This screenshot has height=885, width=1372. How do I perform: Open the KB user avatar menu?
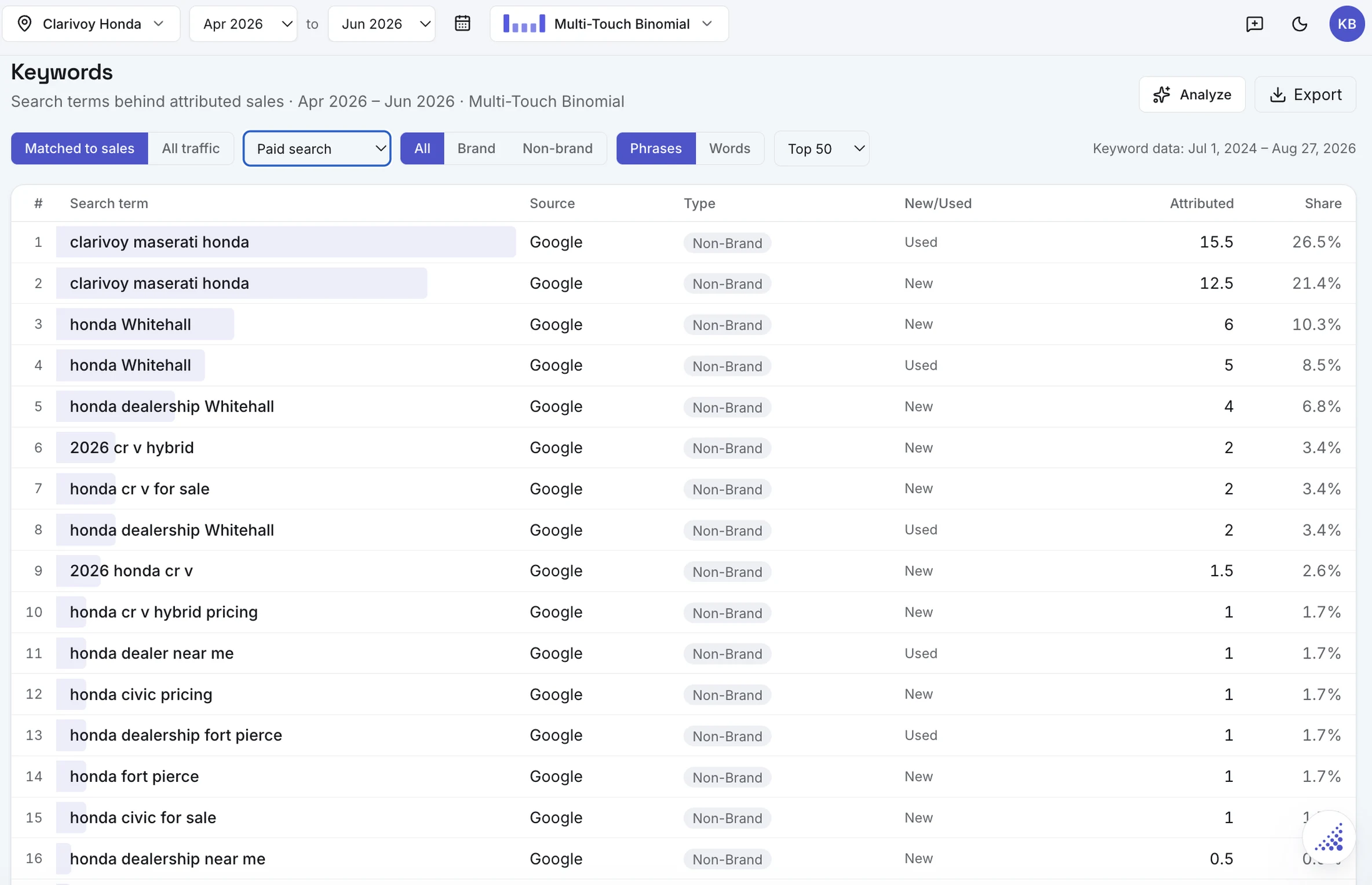click(1347, 24)
